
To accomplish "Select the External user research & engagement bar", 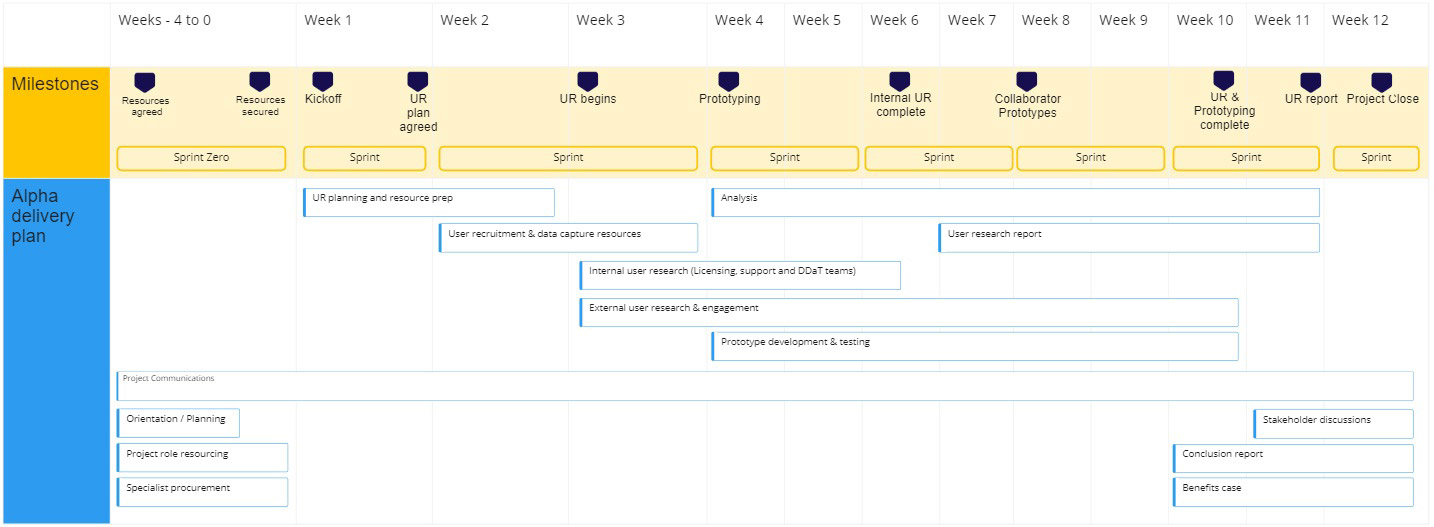I will [908, 312].
